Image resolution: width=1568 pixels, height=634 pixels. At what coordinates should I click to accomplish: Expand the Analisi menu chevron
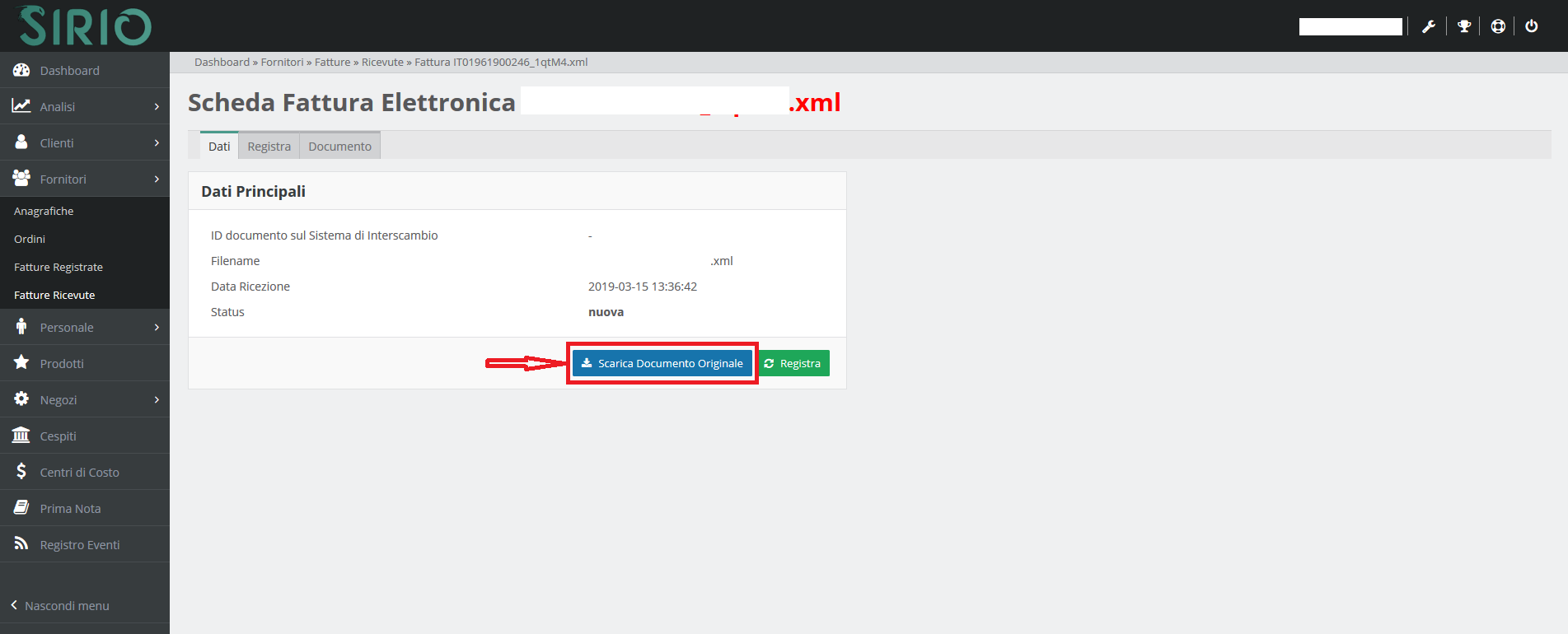tap(157, 107)
